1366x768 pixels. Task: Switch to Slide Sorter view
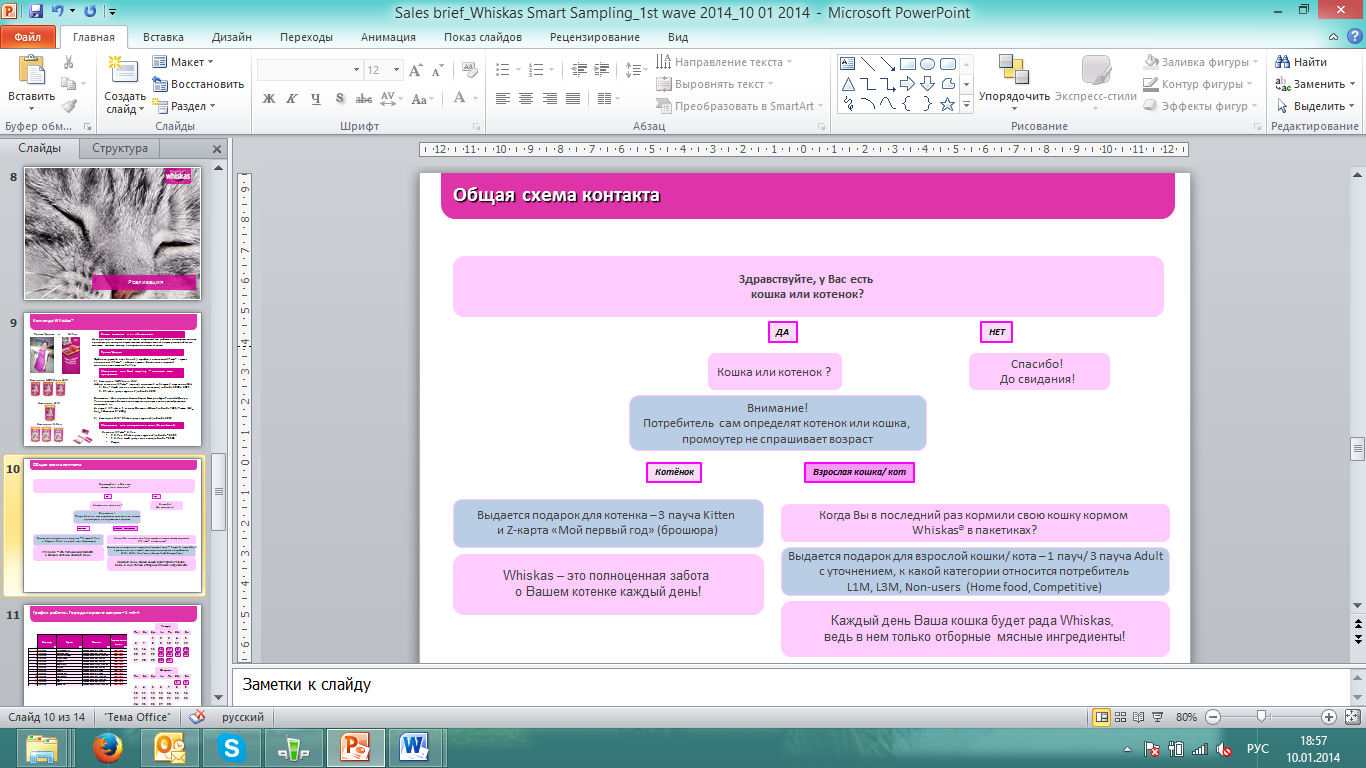(x=1122, y=717)
